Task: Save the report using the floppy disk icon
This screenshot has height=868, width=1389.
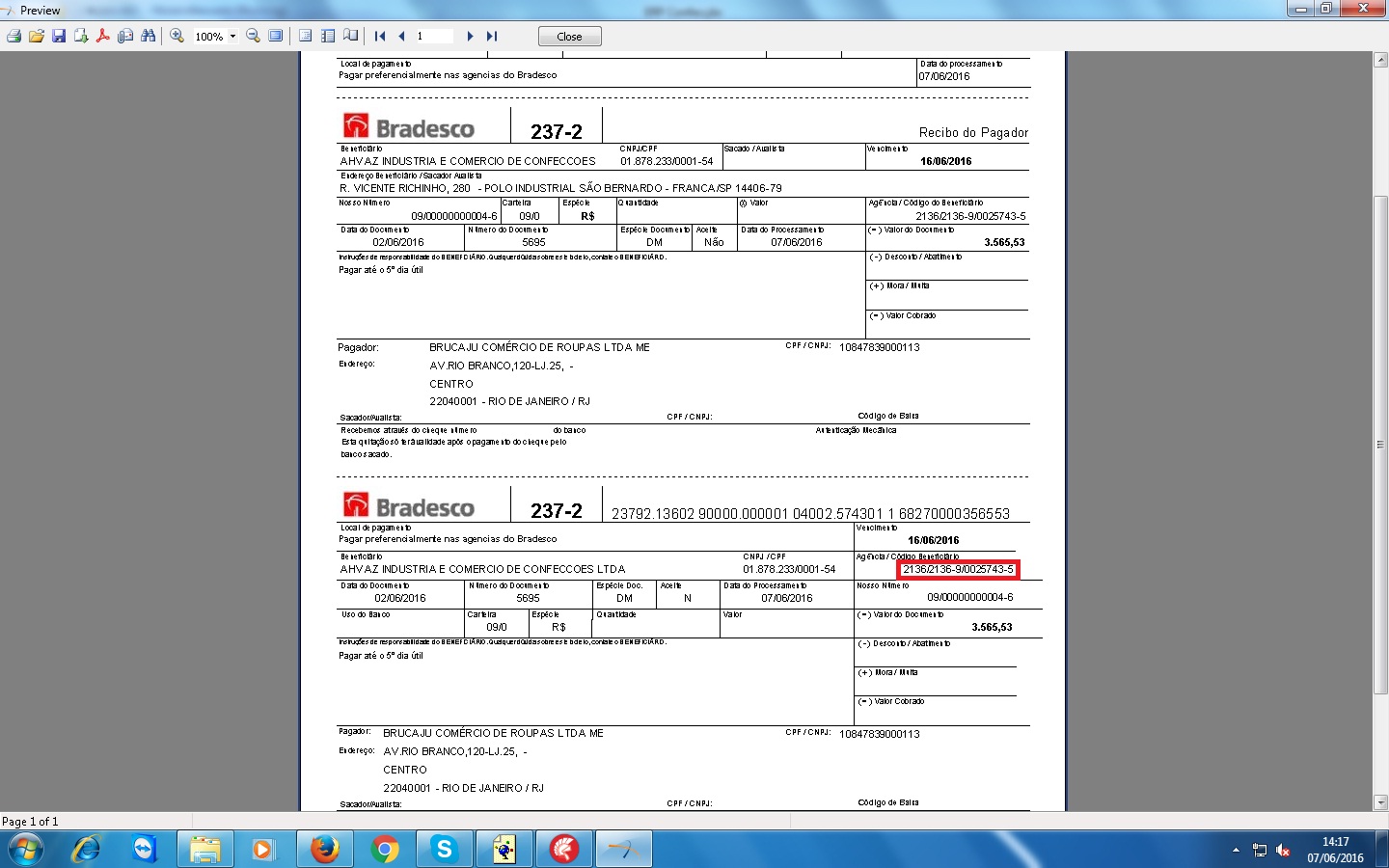Action: [59, 36]
